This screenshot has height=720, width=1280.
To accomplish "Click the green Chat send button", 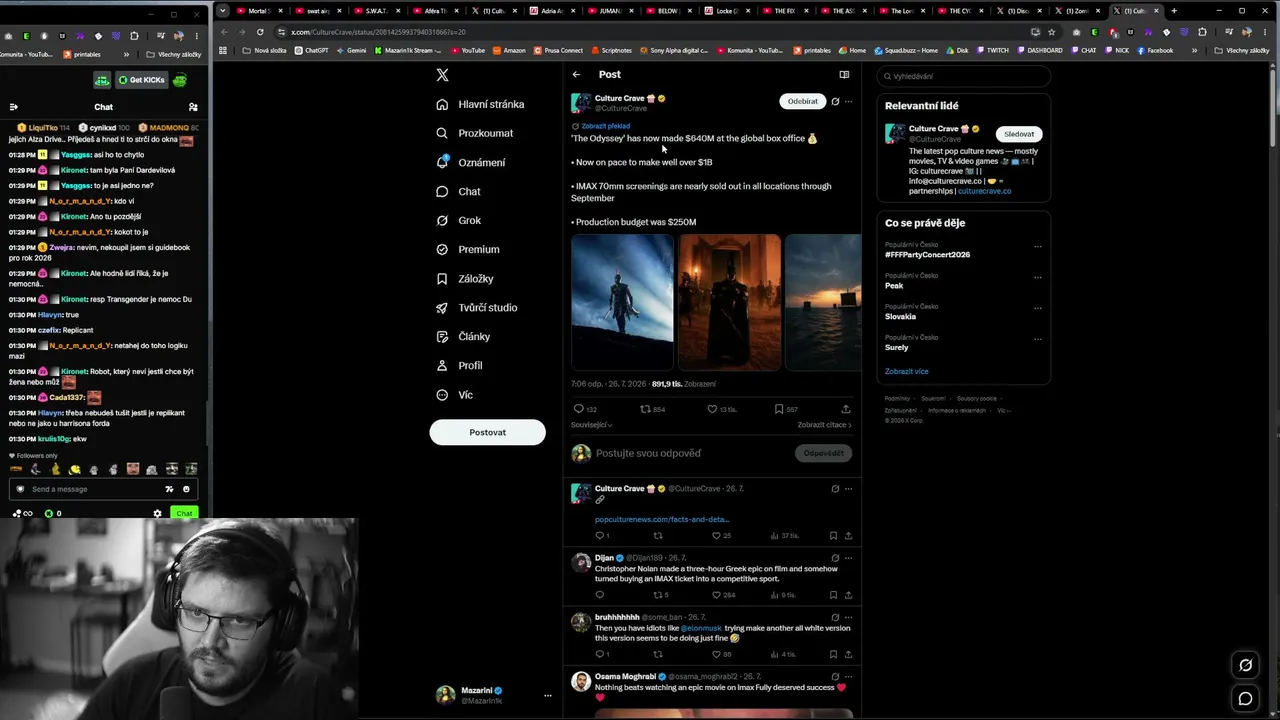I will [184, 513].
